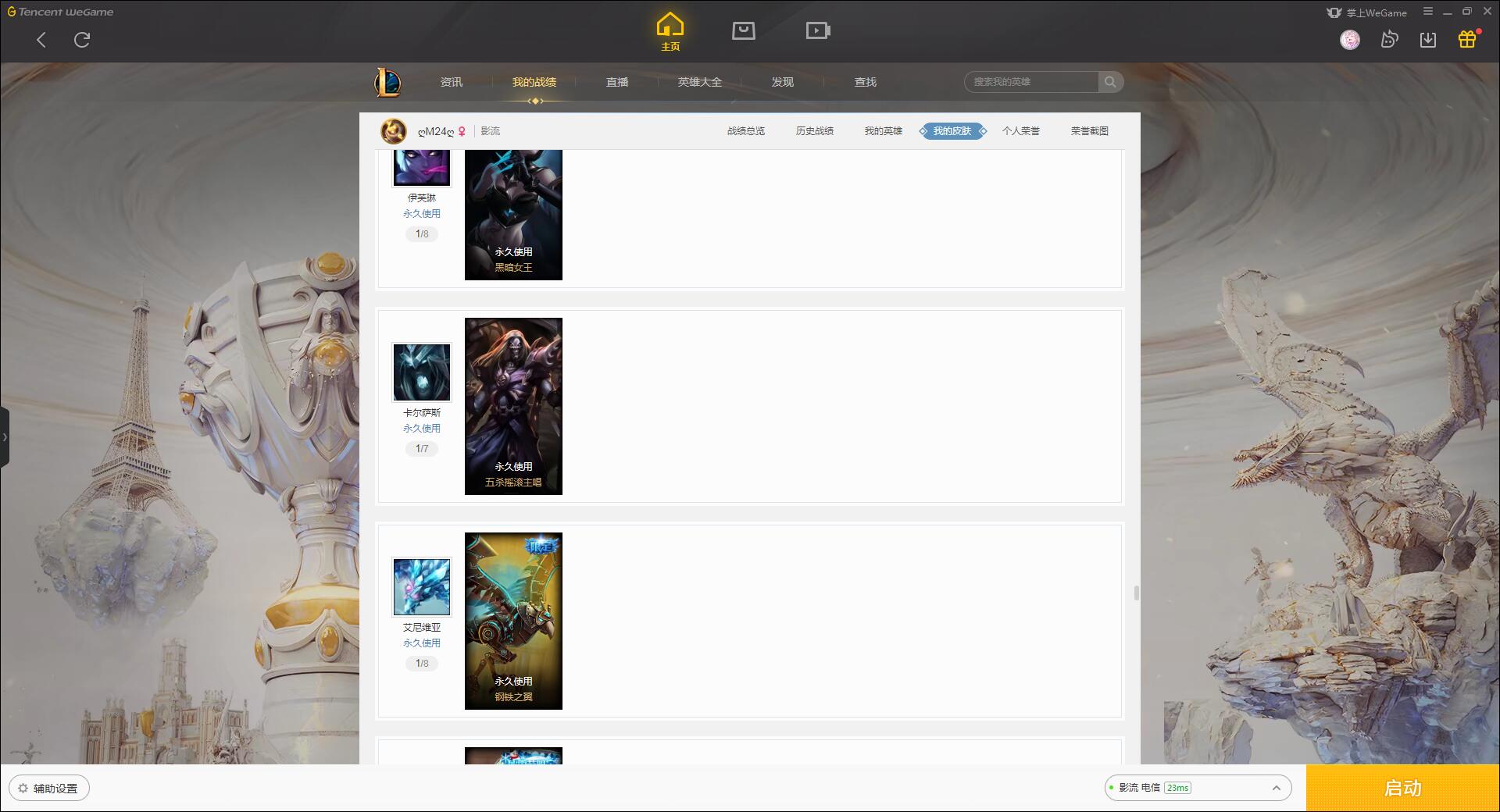Click the 启动 launch button
The width and height of the screenshot is (1500, 812).
[1402, 789]
